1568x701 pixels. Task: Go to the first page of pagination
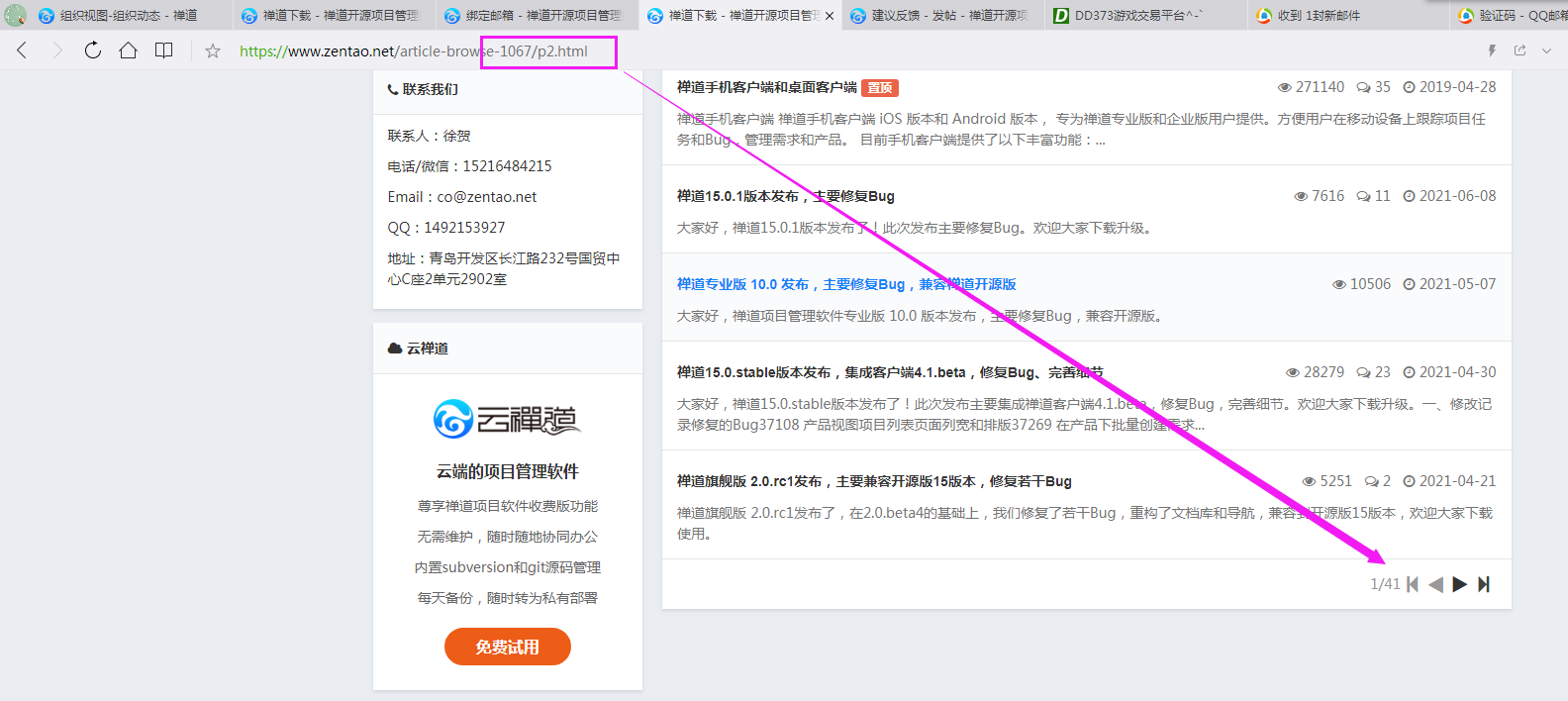click(1413, 584)
